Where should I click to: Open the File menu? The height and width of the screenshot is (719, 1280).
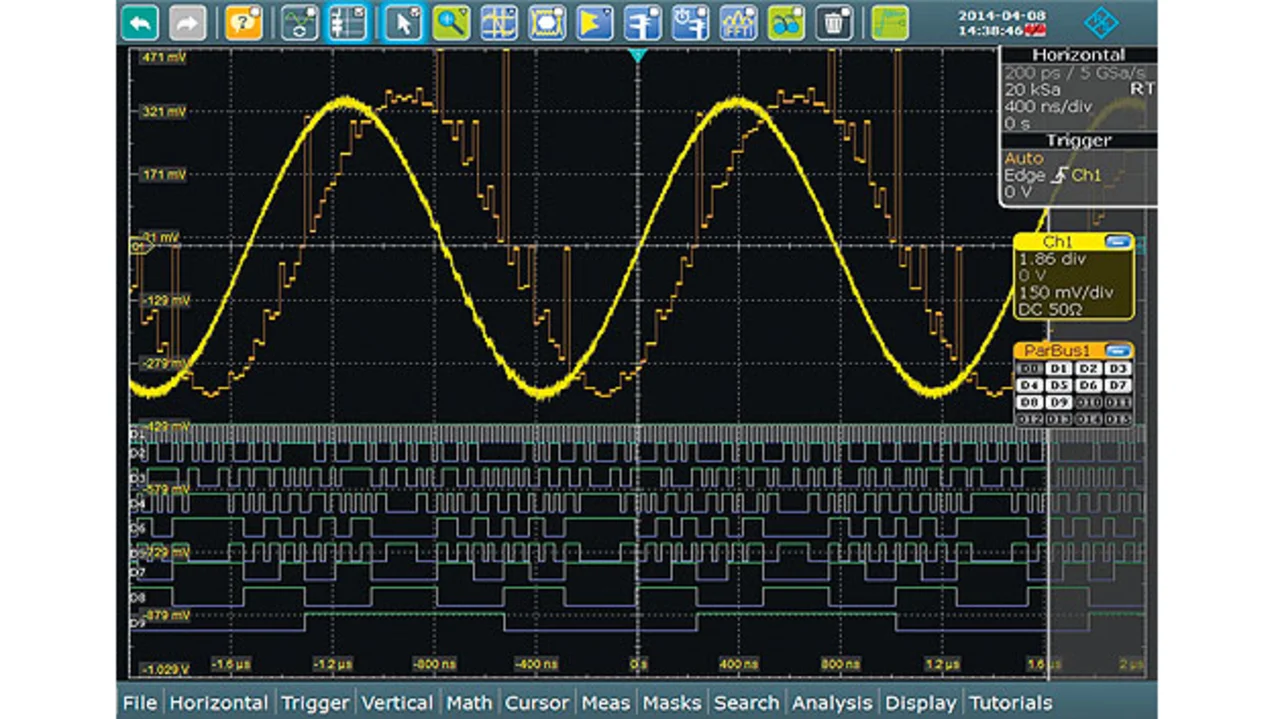coord(139,703)
